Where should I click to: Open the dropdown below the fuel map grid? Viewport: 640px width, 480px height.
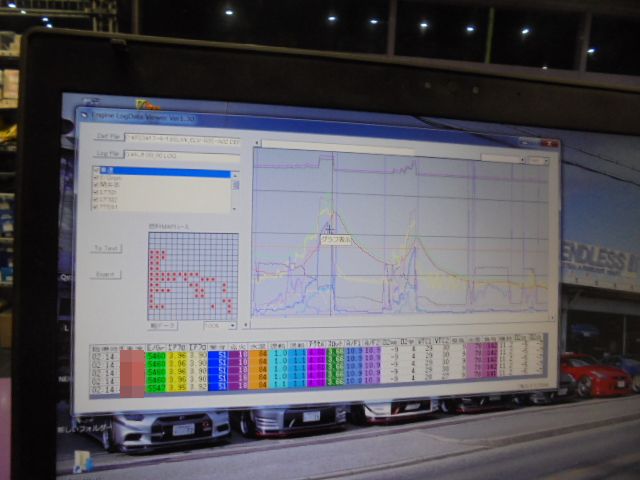pos(219,325)
